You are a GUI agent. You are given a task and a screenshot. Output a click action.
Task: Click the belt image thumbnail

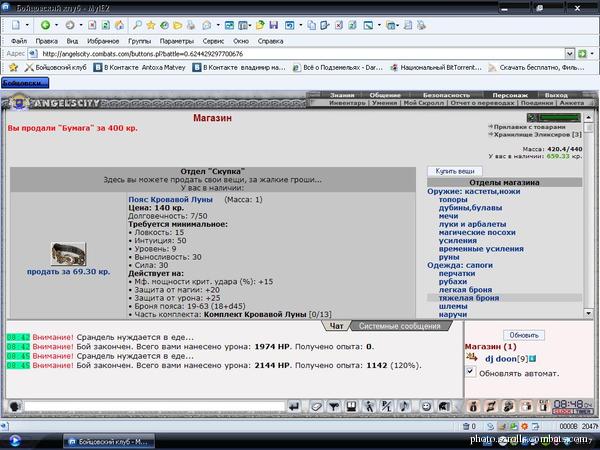(68, 254)
